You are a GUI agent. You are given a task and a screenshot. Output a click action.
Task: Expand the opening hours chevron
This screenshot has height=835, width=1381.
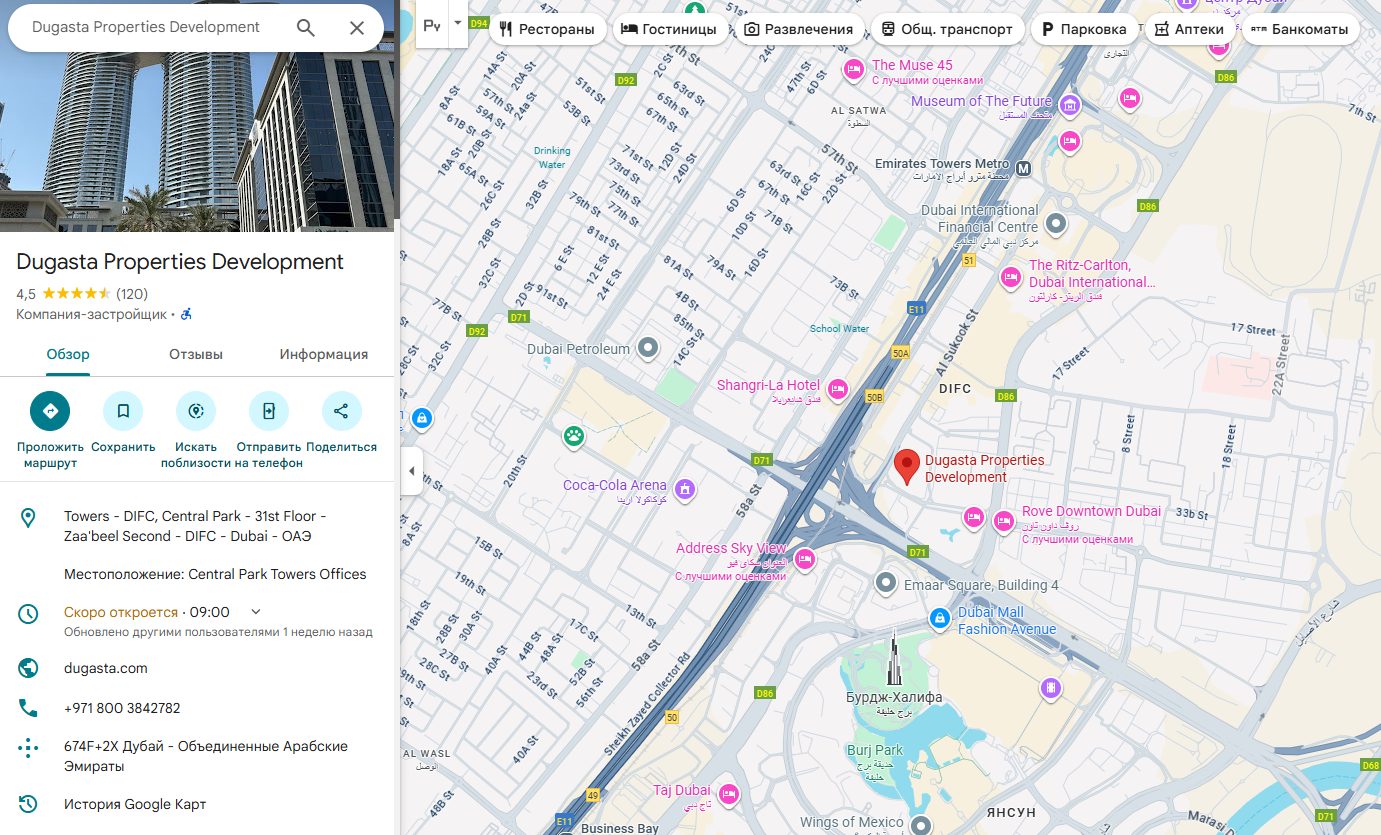point(255,612)
